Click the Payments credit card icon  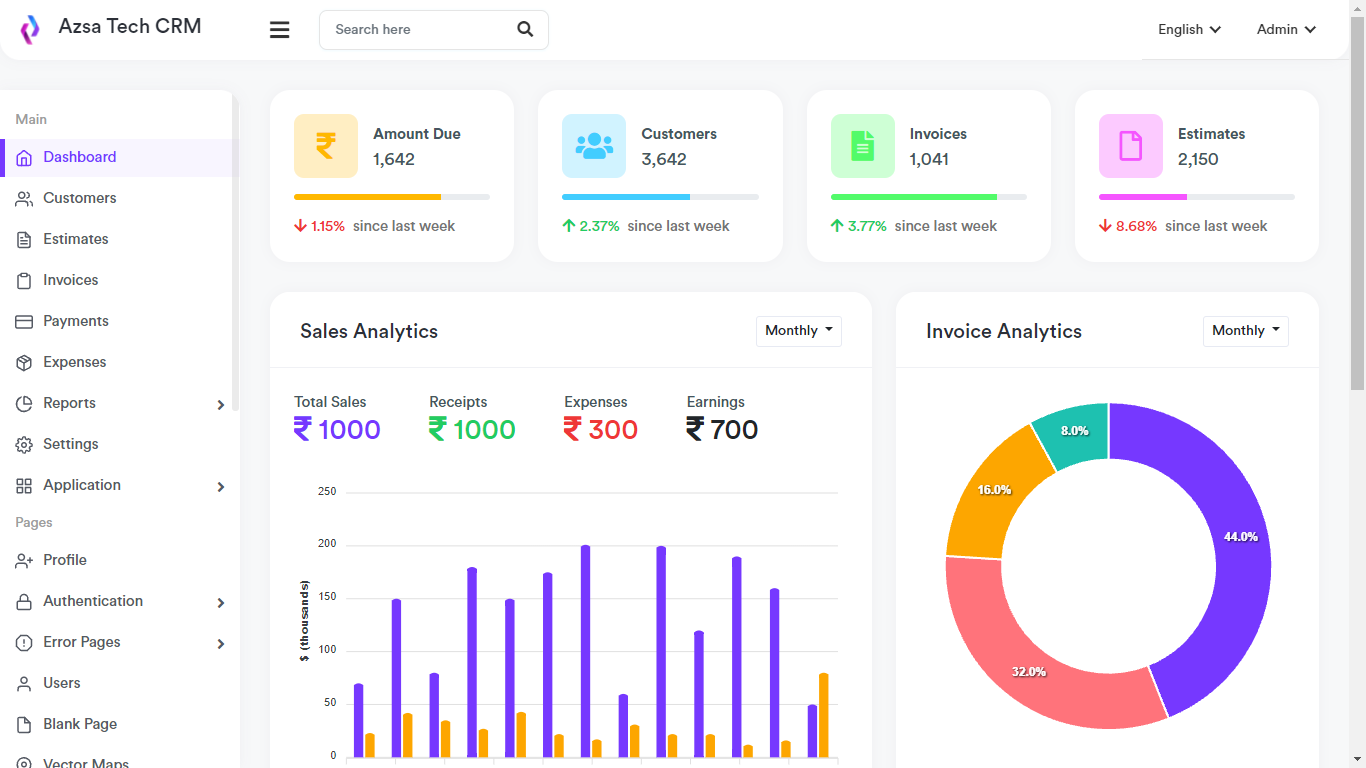click(x=24, y=321)
